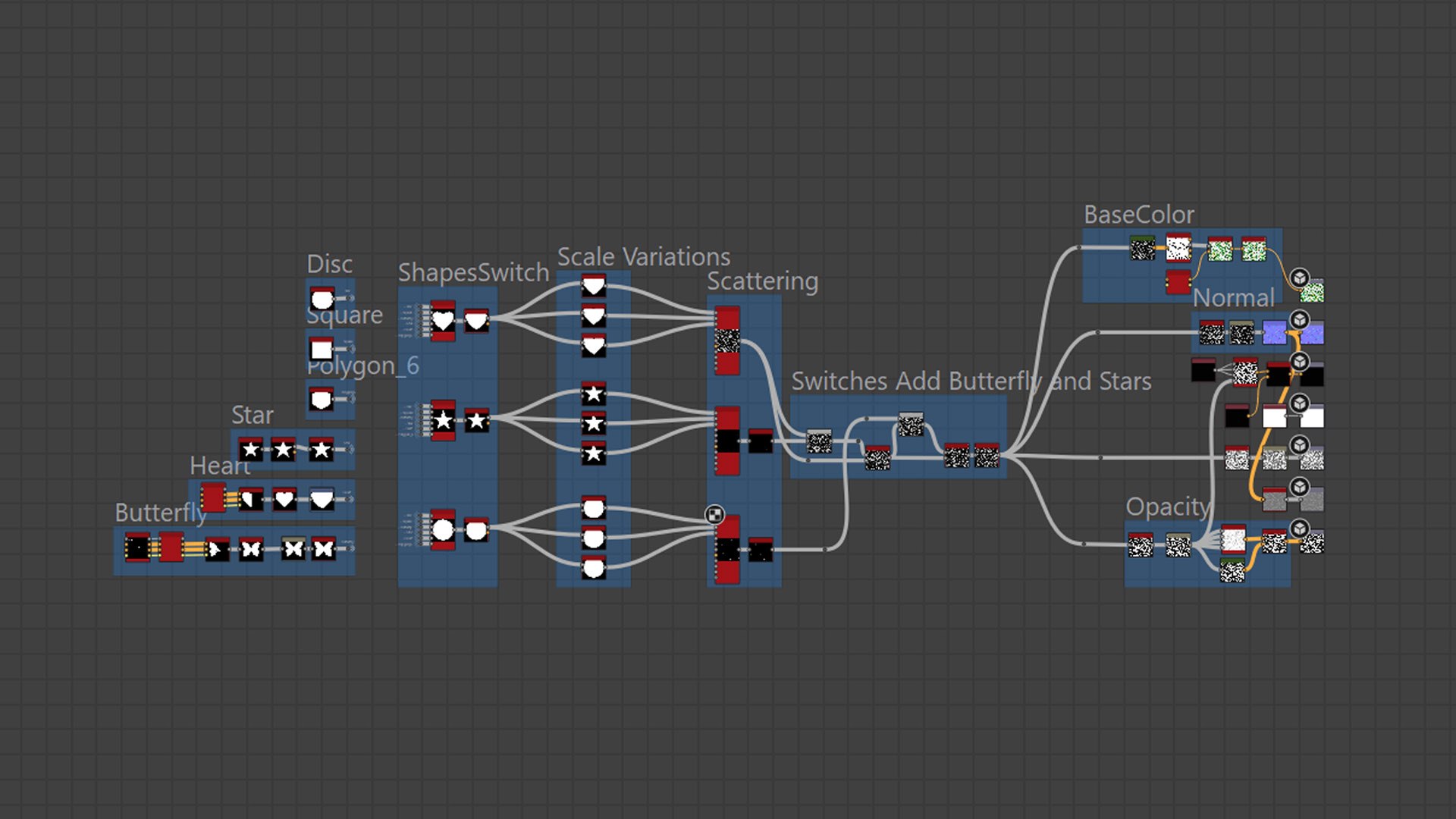The width and height of the screenshot is (1456, 819).
Task: Select the large disc switch node in ShapesSwitch
Action: [443, 529]
